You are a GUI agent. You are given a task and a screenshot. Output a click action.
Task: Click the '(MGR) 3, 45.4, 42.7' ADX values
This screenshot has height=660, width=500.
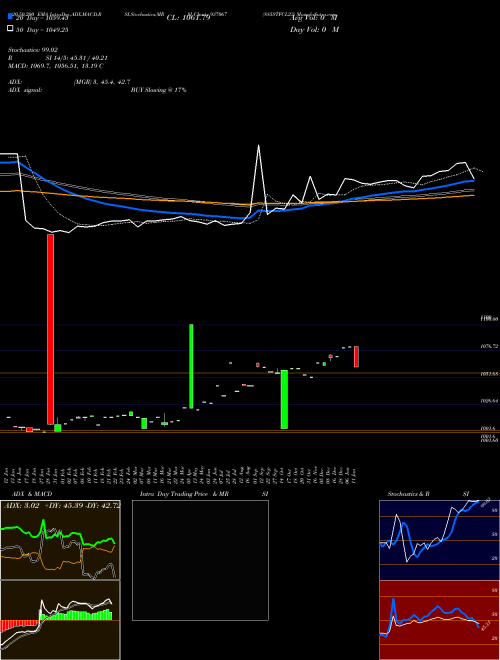coord(102,82)
